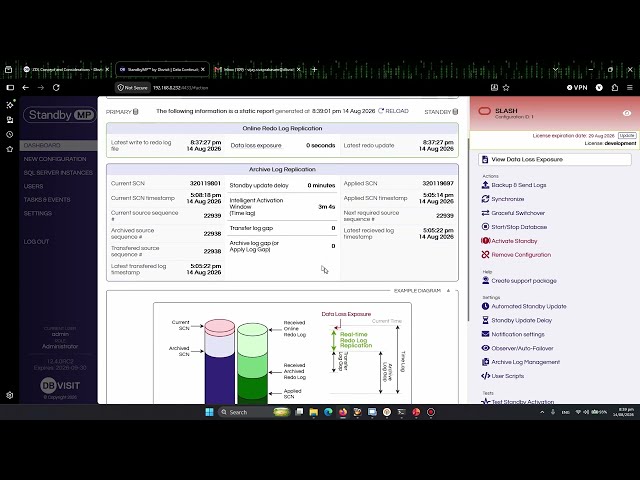Click the STANDBY database icon
The width and height of the screenshot is (640, 480).
point(456,111)
